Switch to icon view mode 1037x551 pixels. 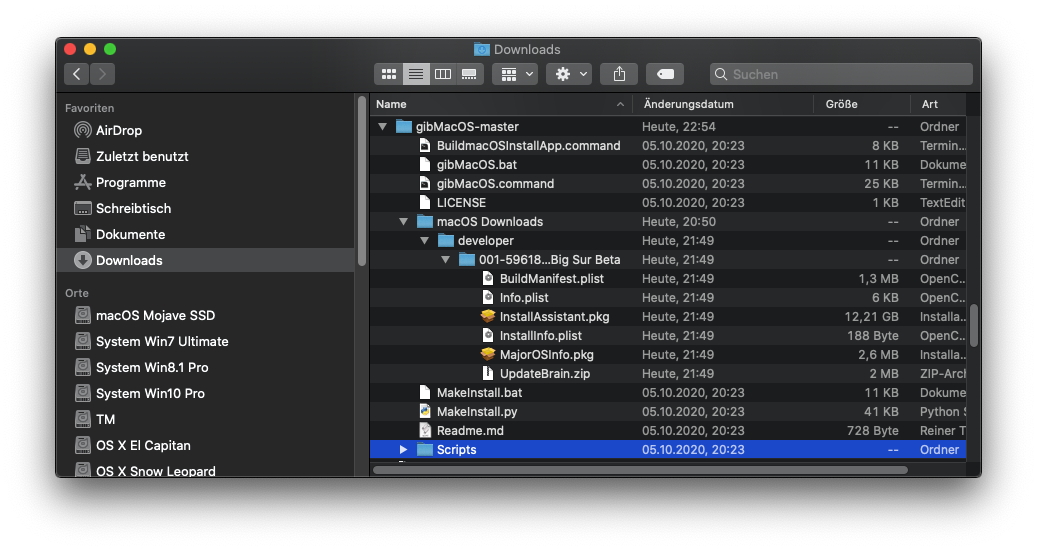click(x=389, y=74)
